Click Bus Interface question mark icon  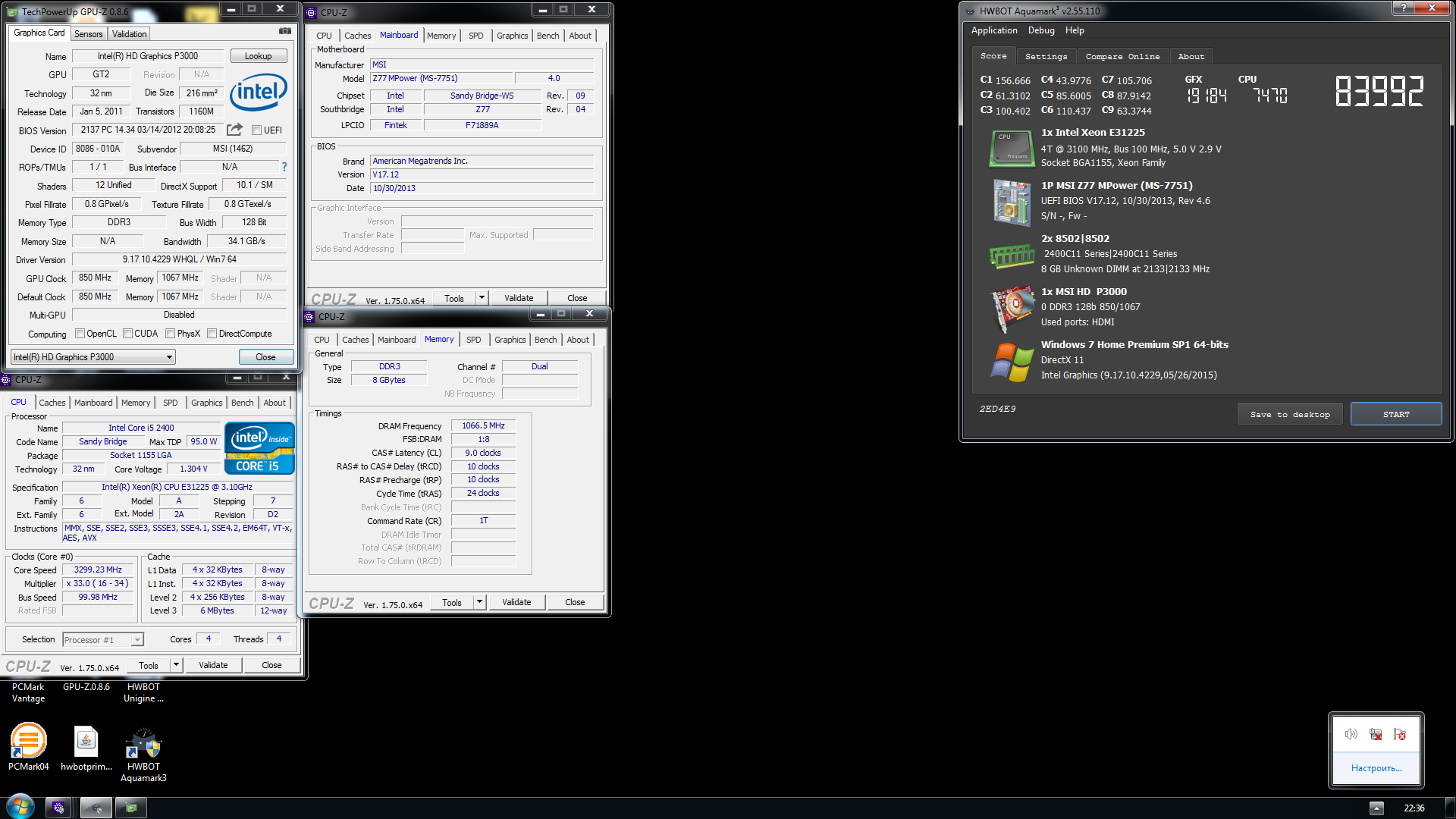284,167
